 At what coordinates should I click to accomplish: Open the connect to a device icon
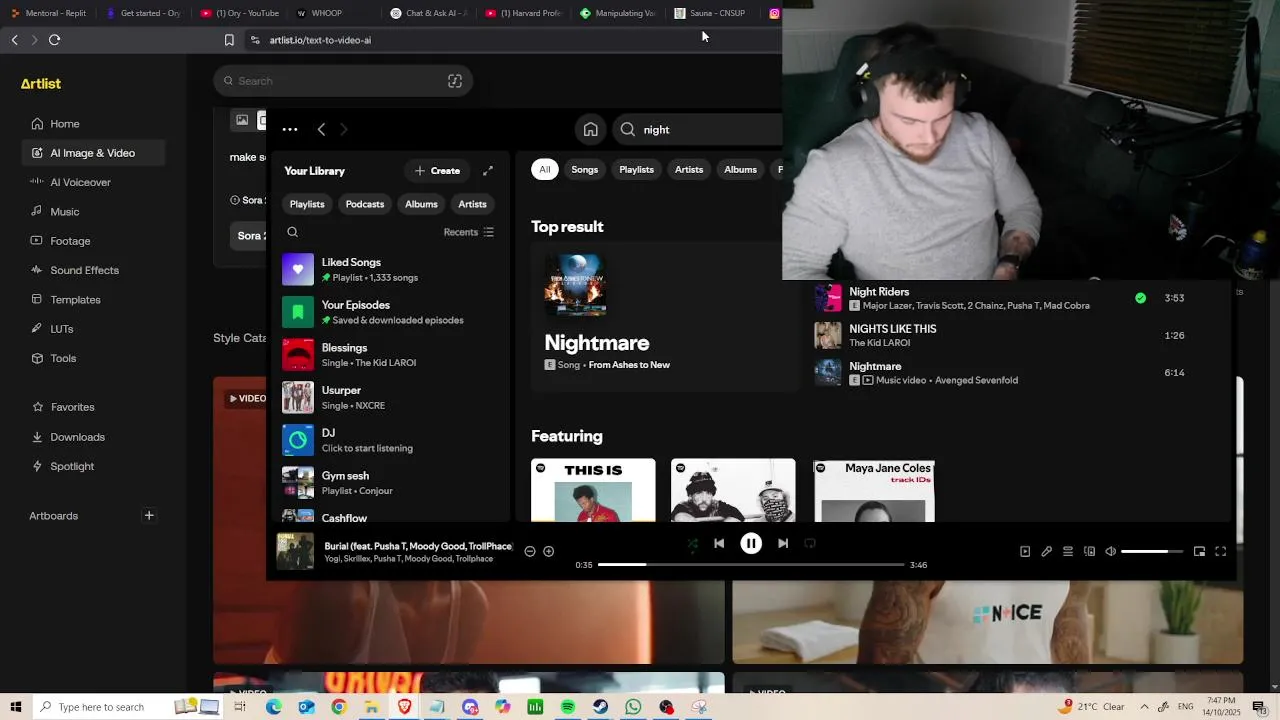click(x=1089, y=551)
